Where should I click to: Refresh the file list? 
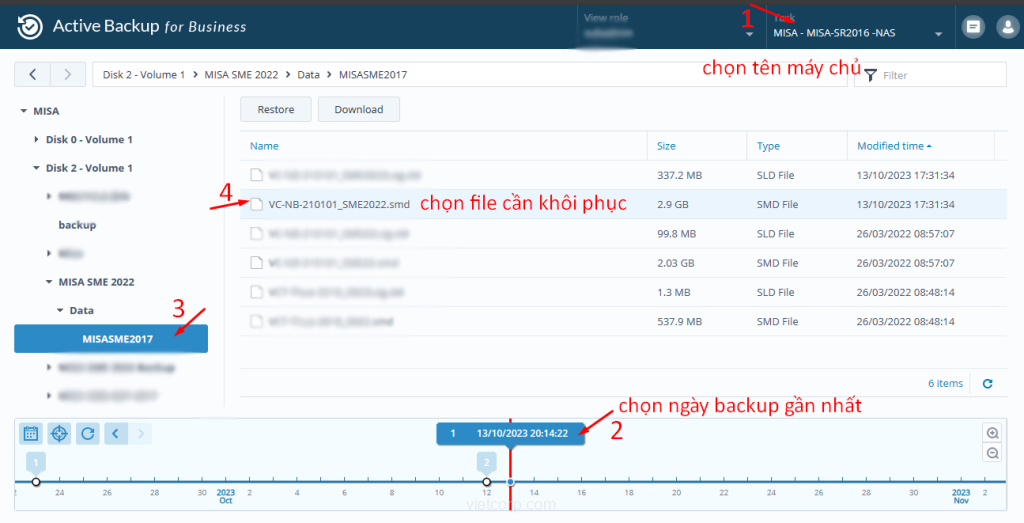click(987, 383)
